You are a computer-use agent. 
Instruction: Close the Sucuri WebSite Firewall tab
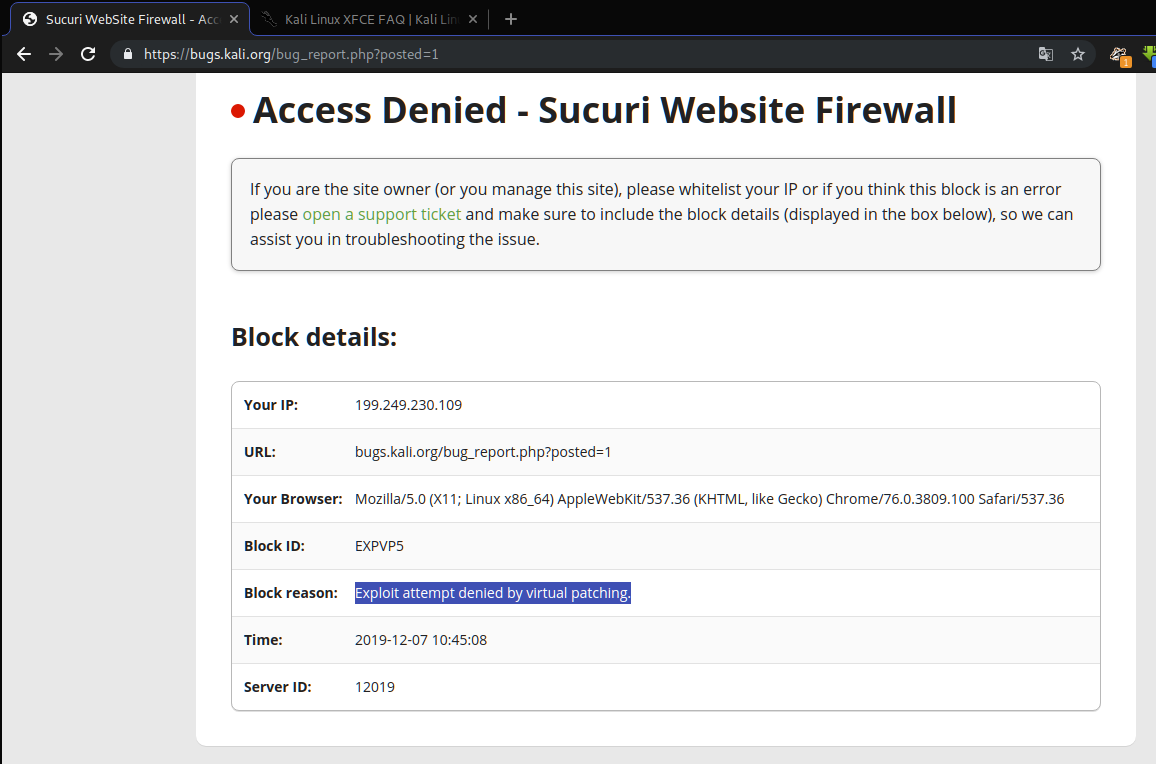tap(233, 19)
